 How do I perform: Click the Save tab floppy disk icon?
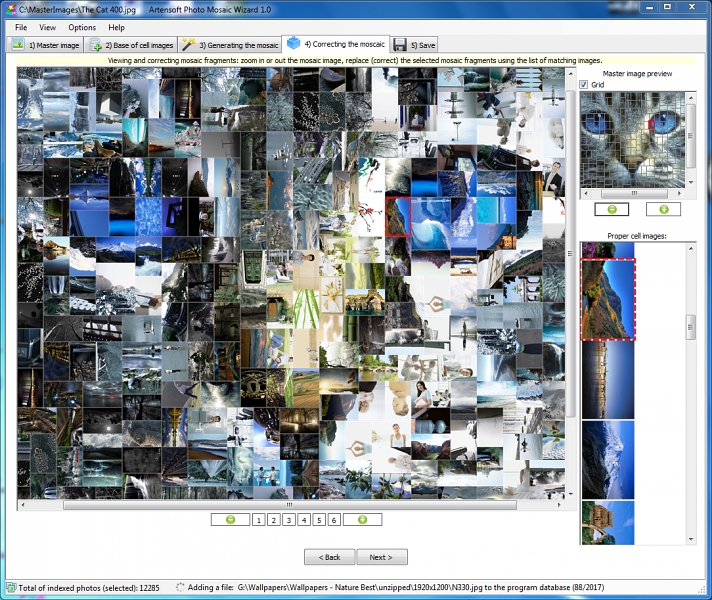click(x=400, y=45)
